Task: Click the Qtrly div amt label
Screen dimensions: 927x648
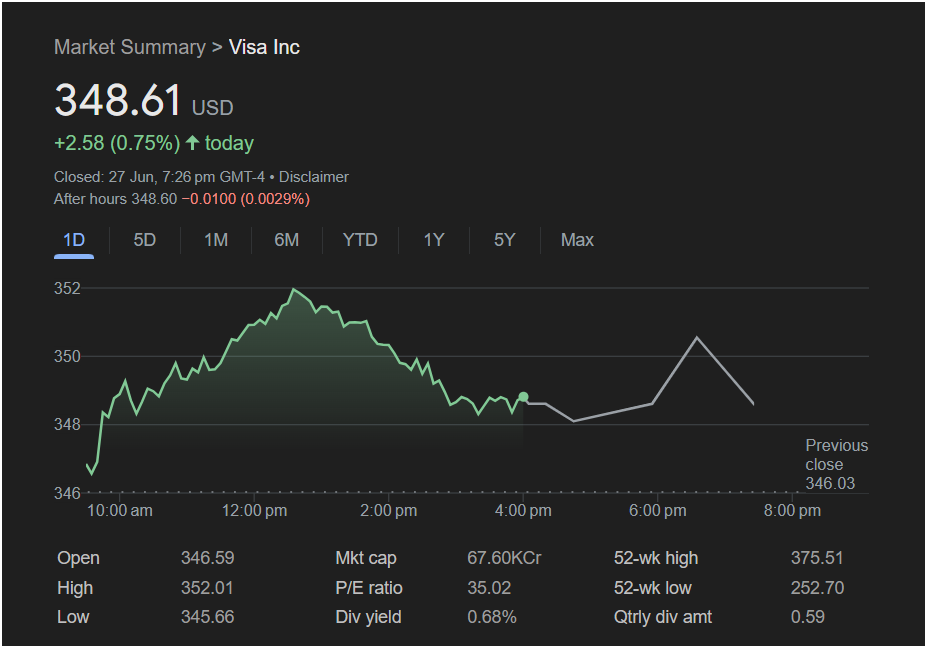Action: pyautogui.click(x=663, y=617)
